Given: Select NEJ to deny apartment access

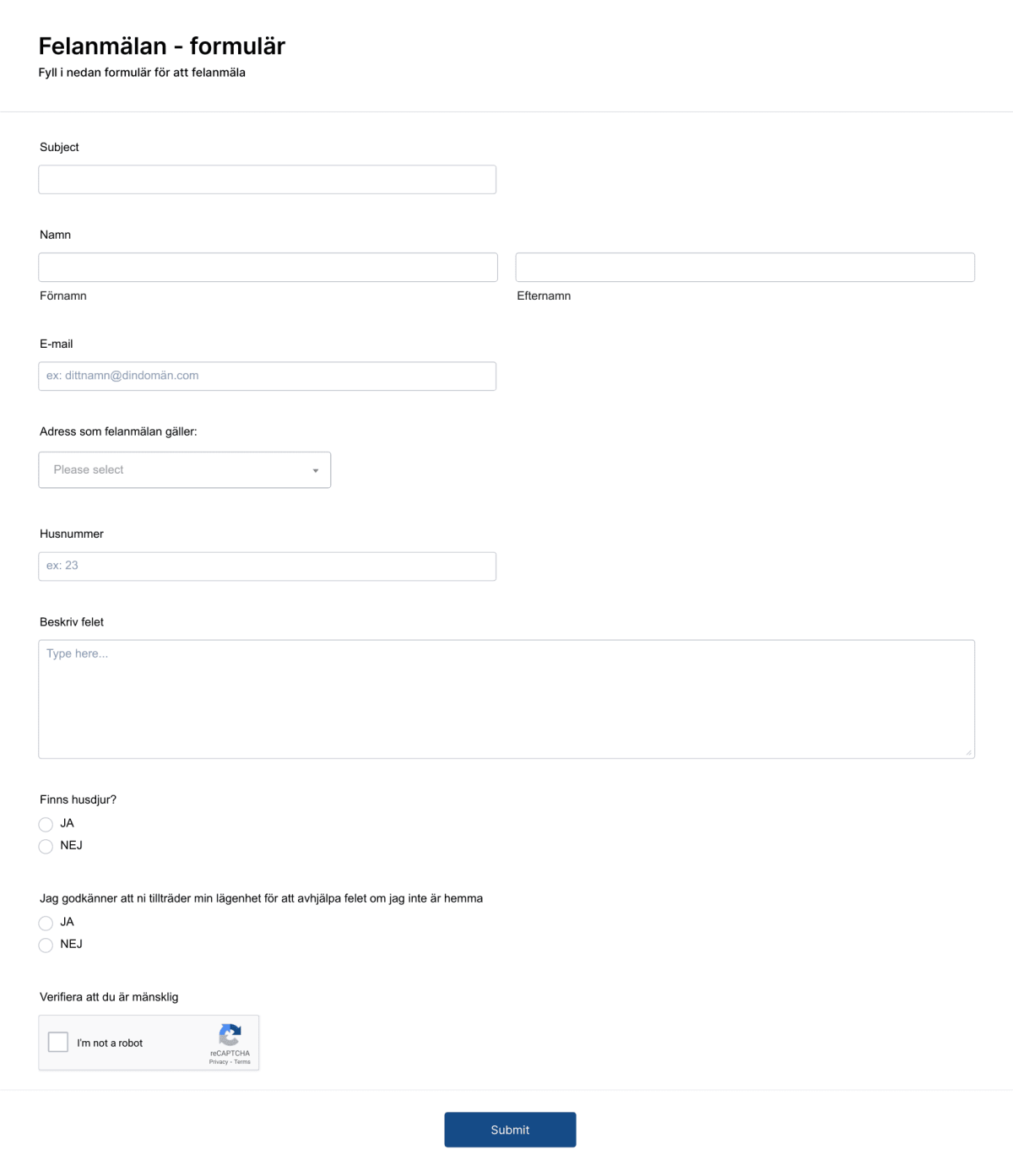Looking at the screenshot, I should pyautogui.click(x=46, y=945).
